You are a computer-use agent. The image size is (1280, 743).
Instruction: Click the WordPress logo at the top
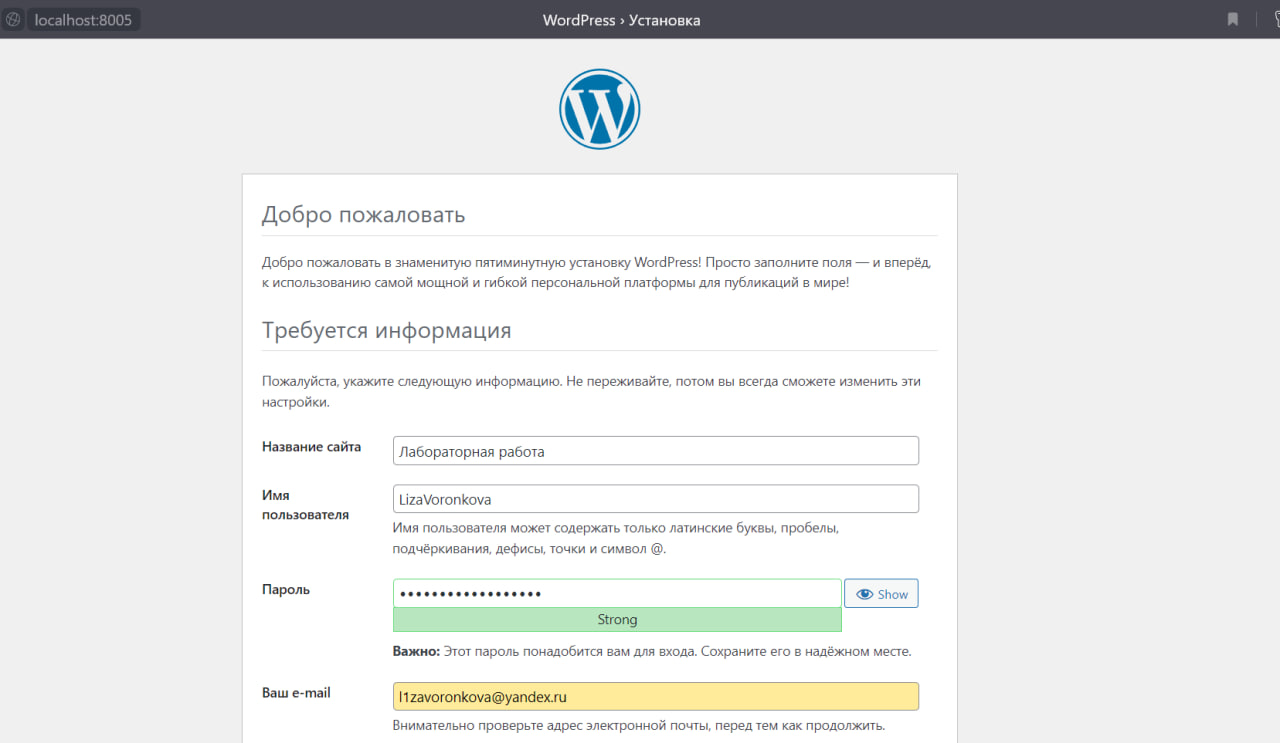point(599,109)
